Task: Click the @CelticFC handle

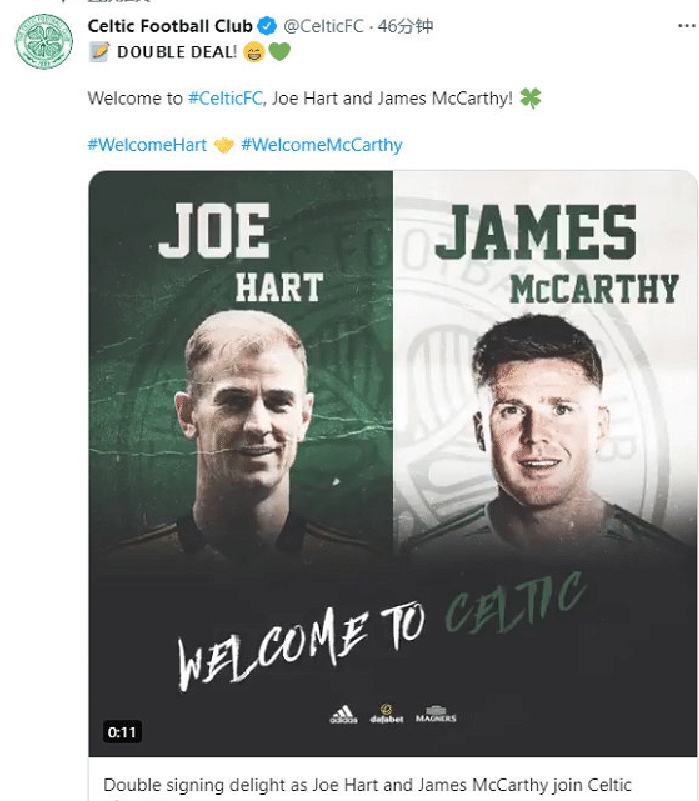Action: click(323, 26)
